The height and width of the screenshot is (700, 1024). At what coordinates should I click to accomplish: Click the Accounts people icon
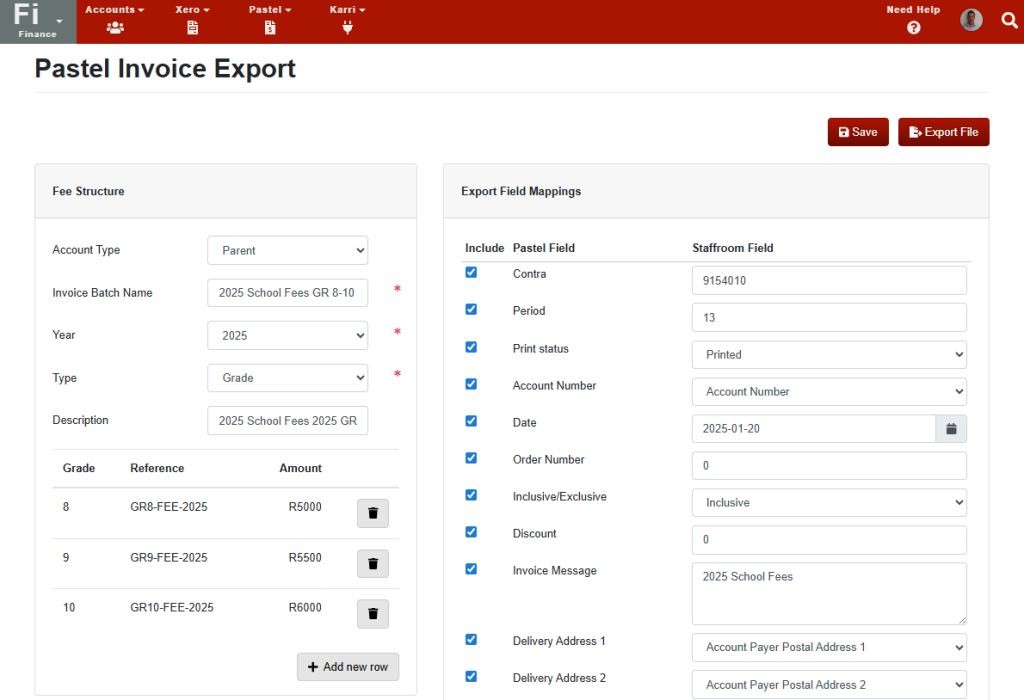115,27
